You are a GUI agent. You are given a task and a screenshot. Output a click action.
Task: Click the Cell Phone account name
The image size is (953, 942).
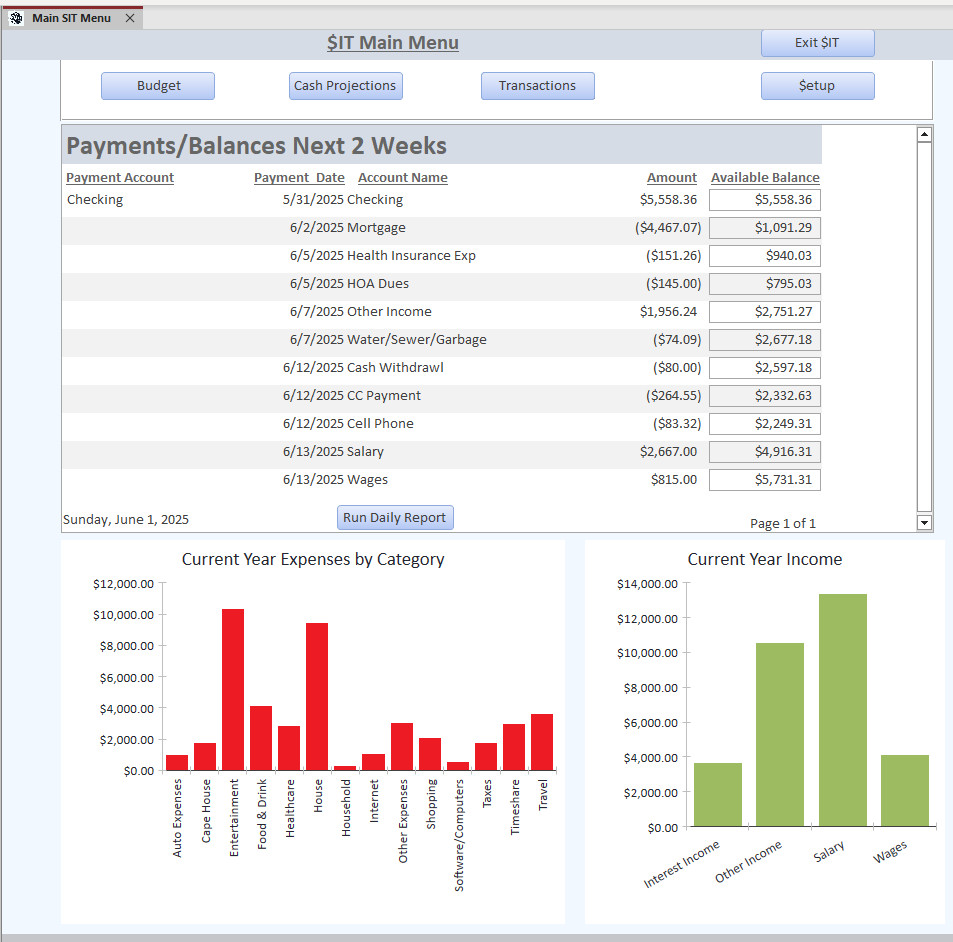tap(380, 424)
